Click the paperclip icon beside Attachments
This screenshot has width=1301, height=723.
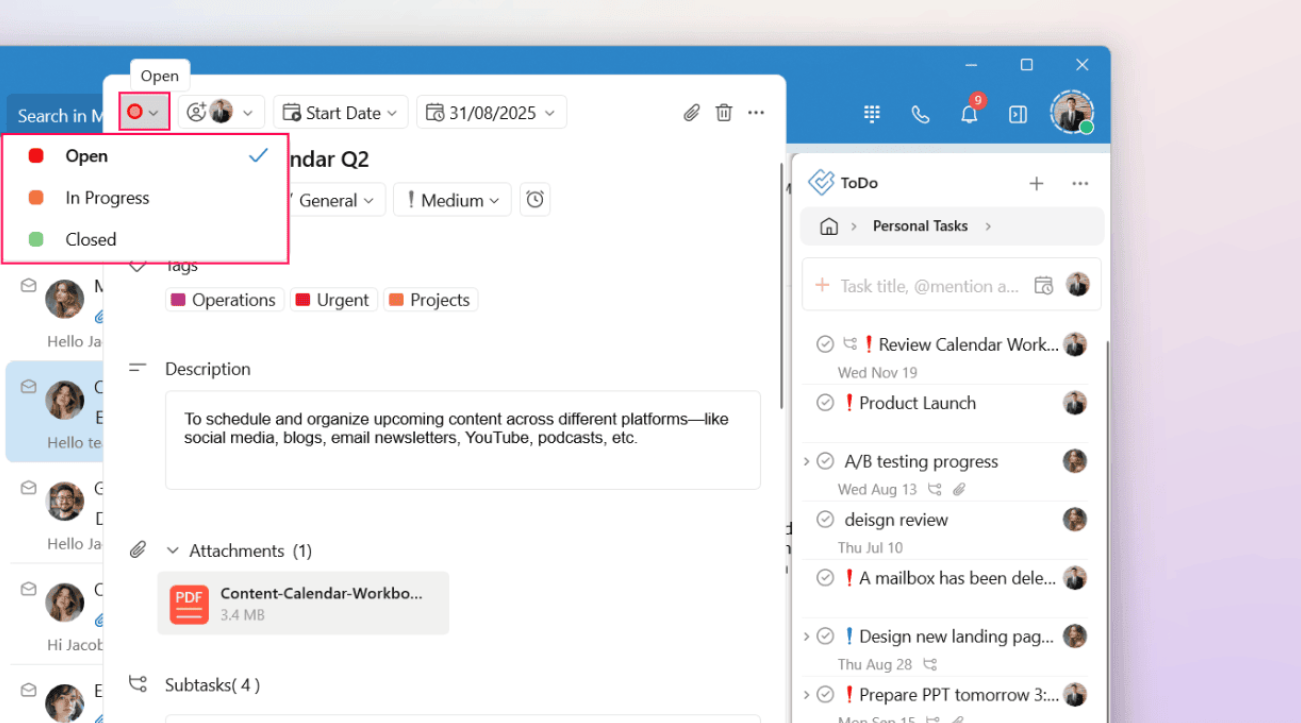click(138, 550)
